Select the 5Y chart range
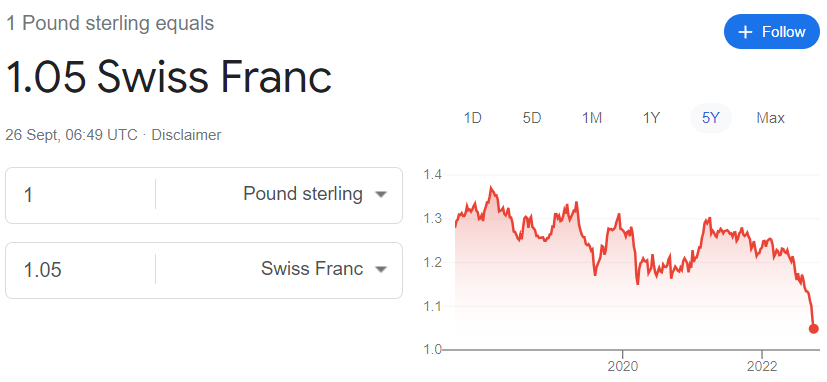Viewport: 827px width, 382px height. coord(710,118)
